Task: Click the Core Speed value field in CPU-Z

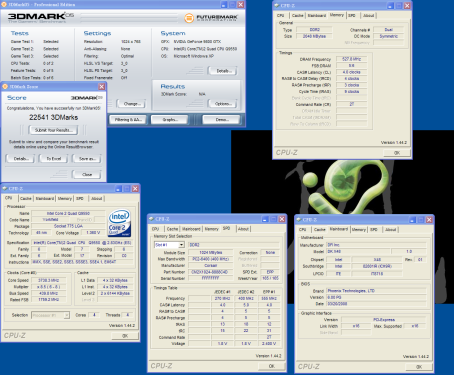Action: [x=49, y=280]
